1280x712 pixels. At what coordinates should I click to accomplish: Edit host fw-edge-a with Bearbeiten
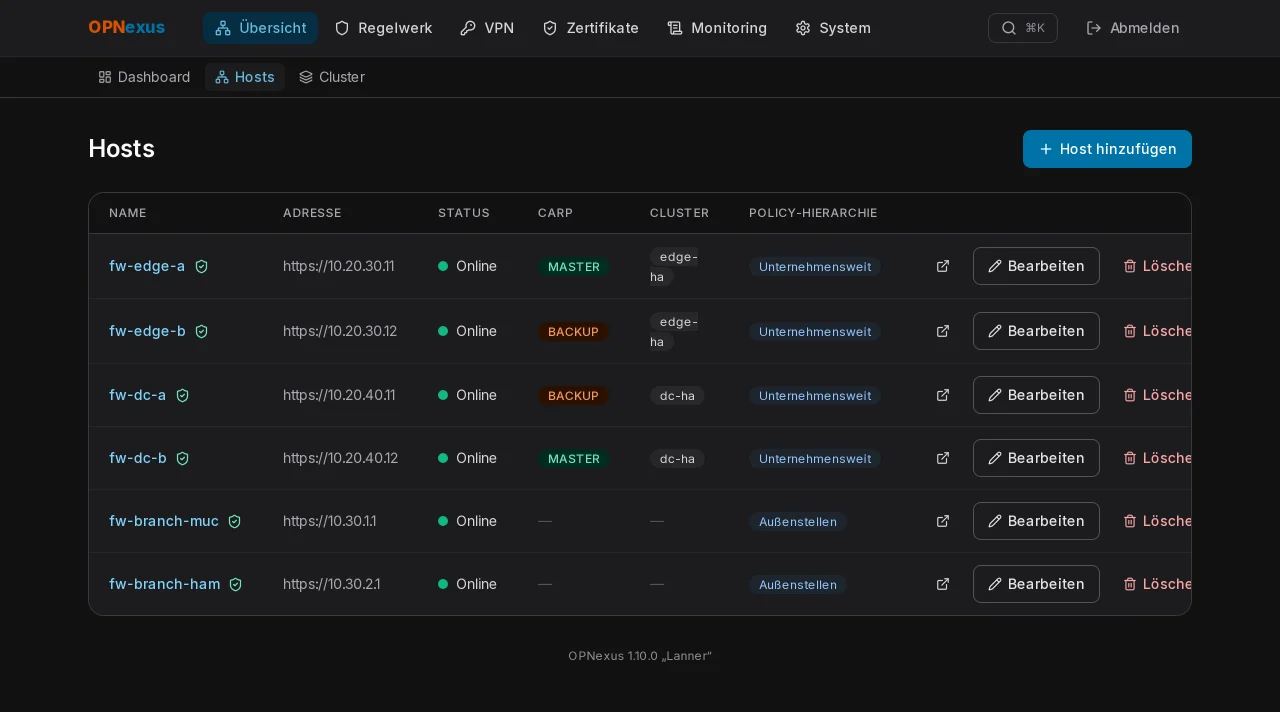[1036, 266]
